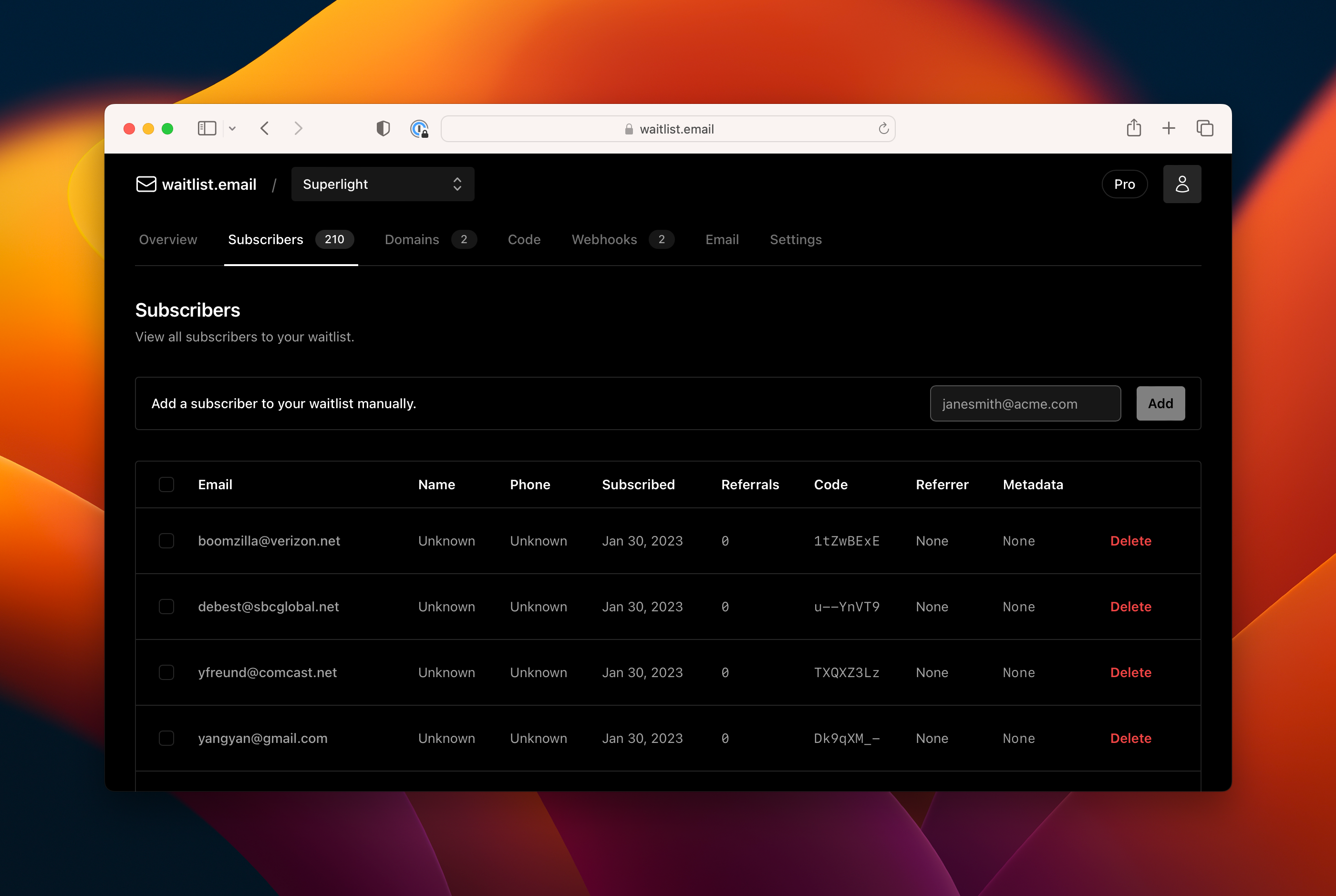Image resolution: width=1336 pixels, height=896 pixels.
Task: Click the address bar showing waitlist.email
Action: coord(668,129)
